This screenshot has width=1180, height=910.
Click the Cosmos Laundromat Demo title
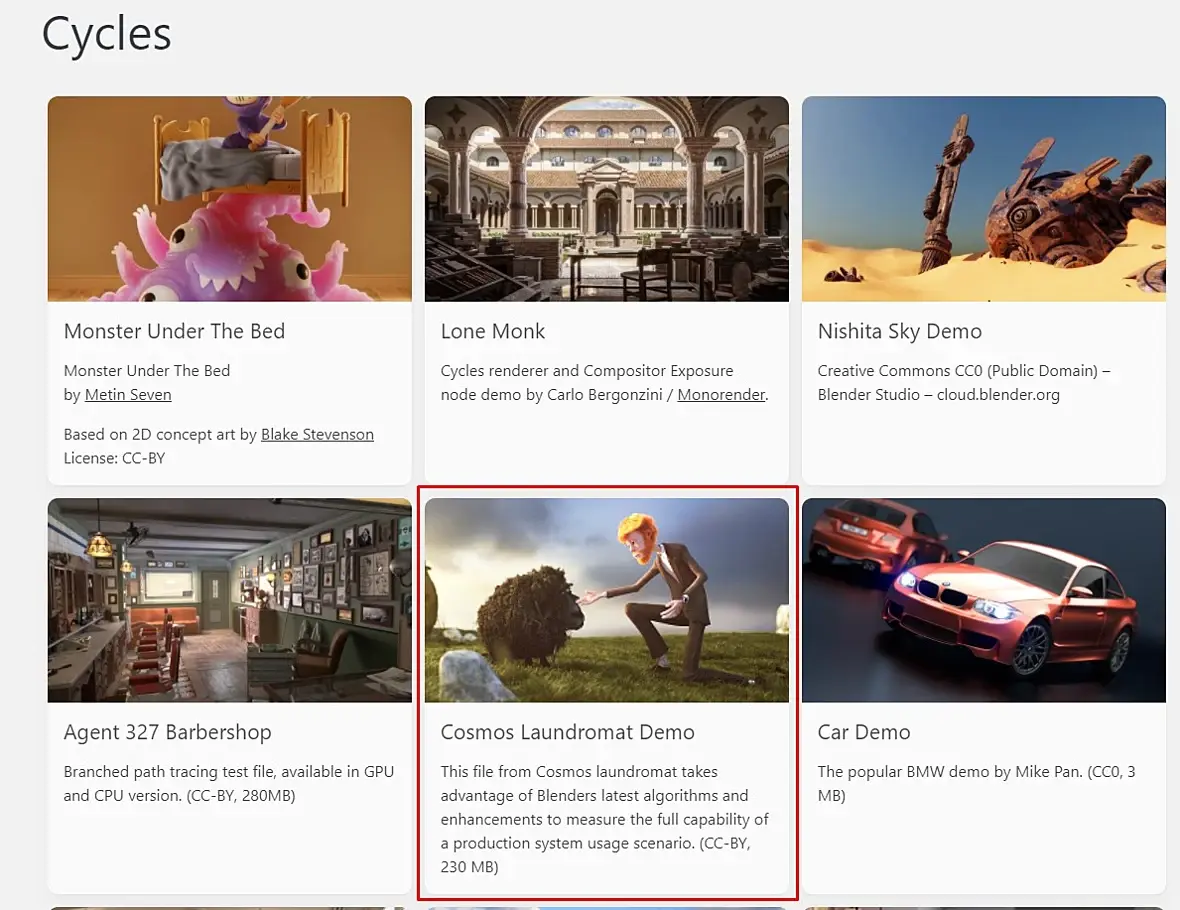[567, 732]
